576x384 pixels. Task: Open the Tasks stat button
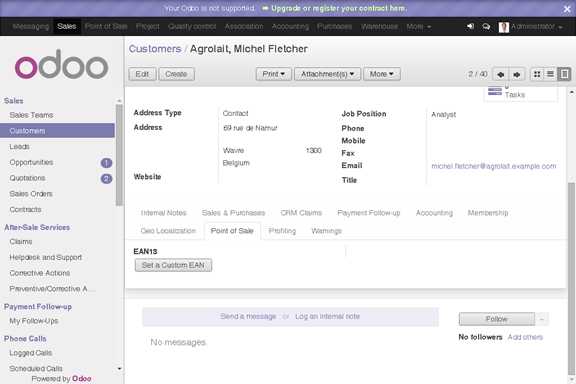(x=521, y=93)
